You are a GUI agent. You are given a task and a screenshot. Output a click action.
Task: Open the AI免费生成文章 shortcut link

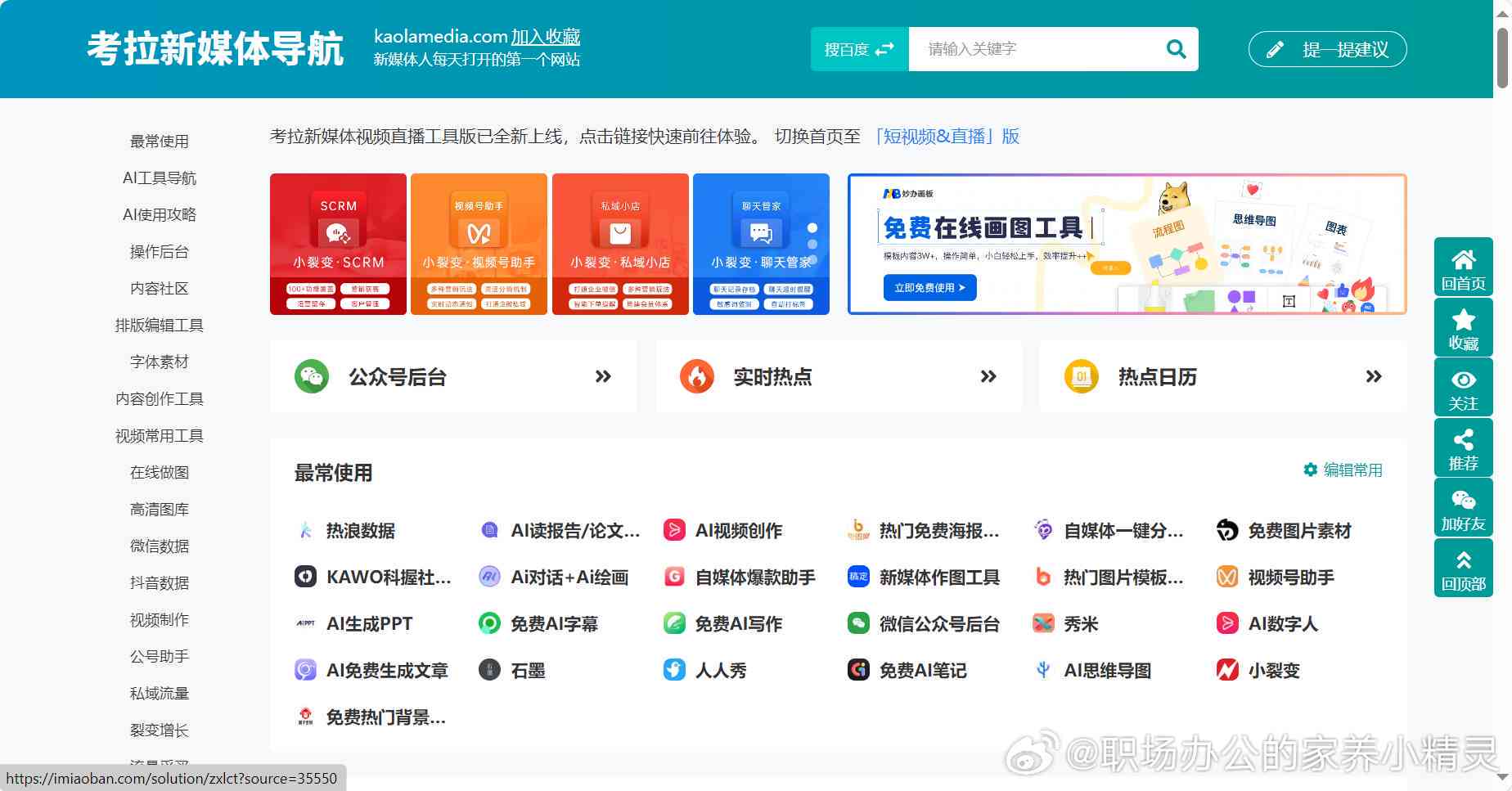coord(371,670)
